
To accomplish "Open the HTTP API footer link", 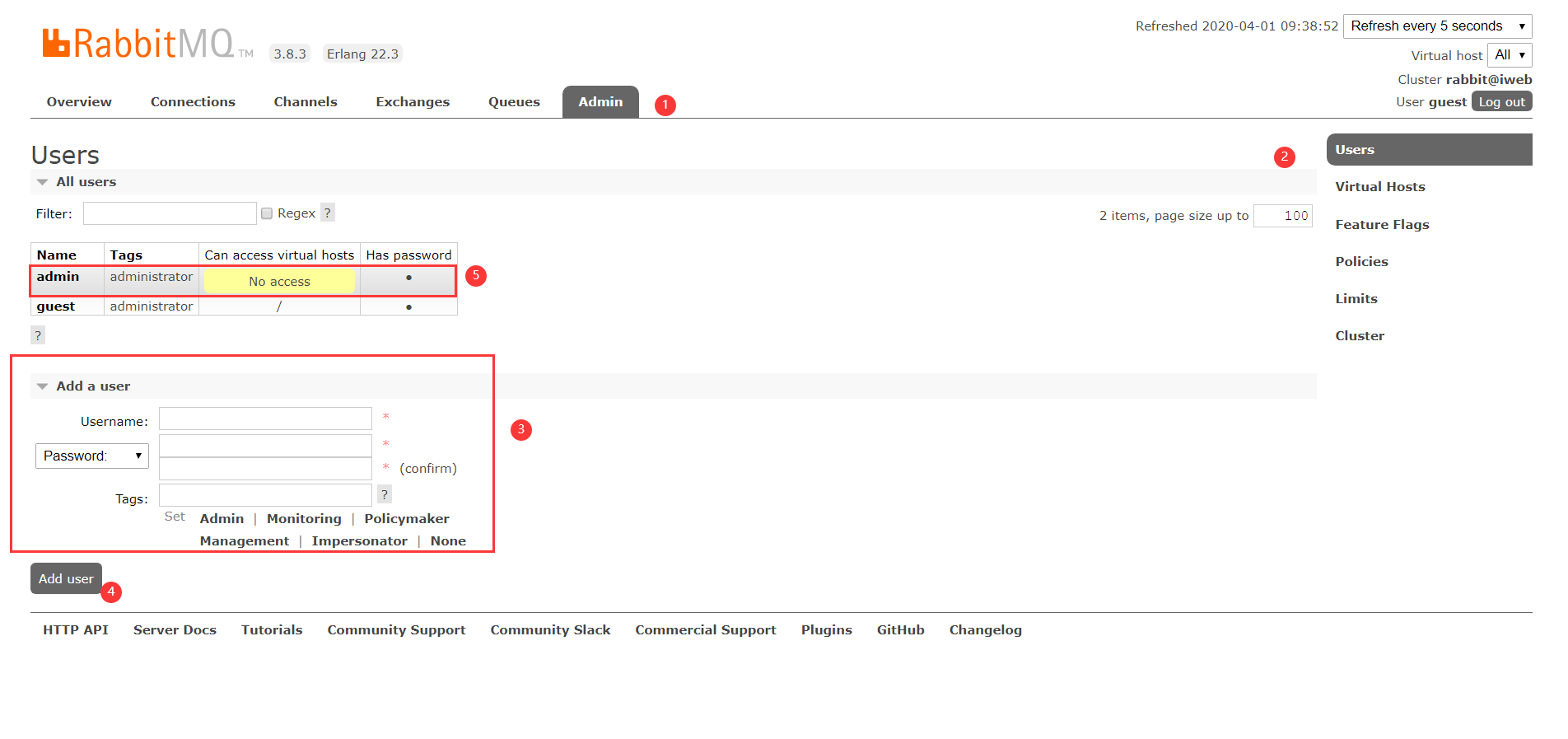I will [76, 630].
